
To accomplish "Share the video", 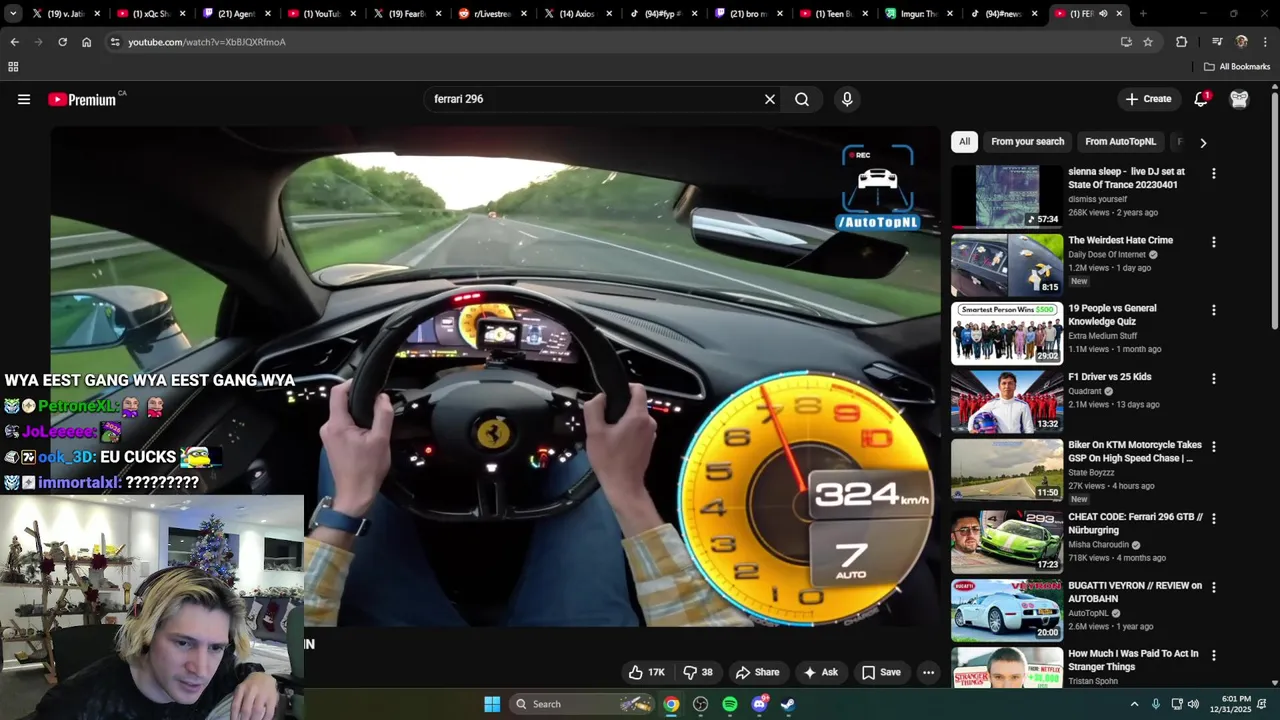I will tap(757, 672).
